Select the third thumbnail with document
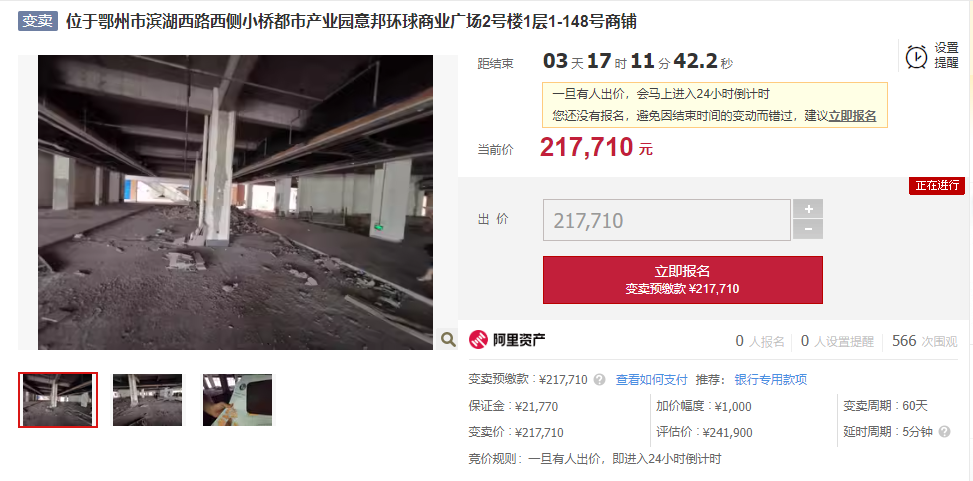Screen dimensions: 973x481 coord(238,400)
